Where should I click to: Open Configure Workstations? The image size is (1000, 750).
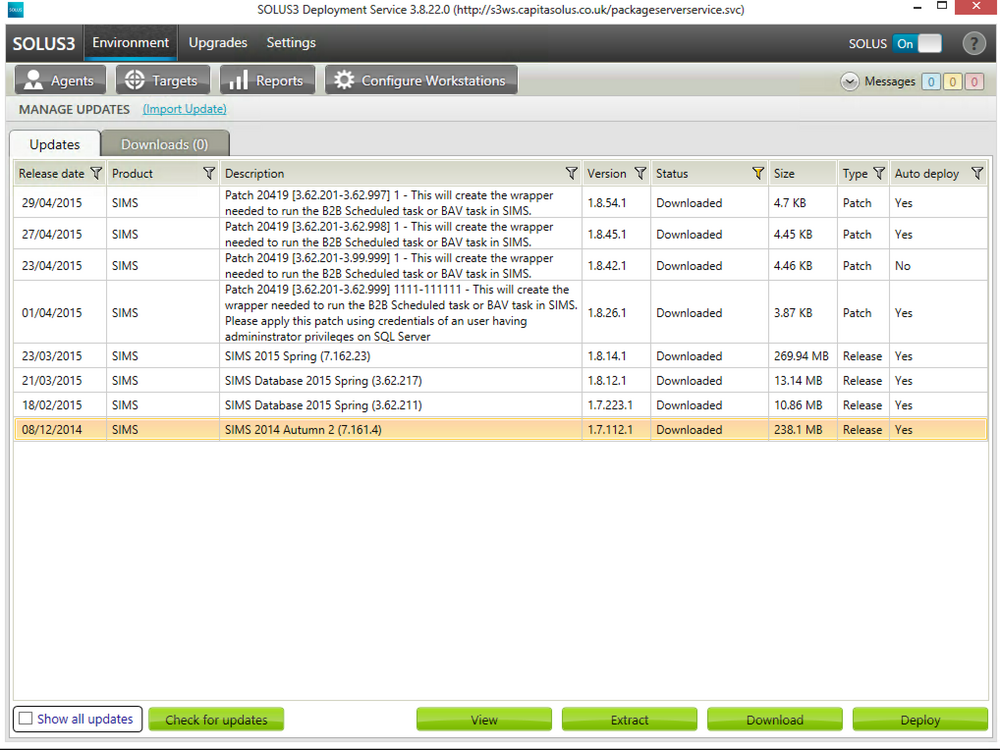click(x=421, y=80)
